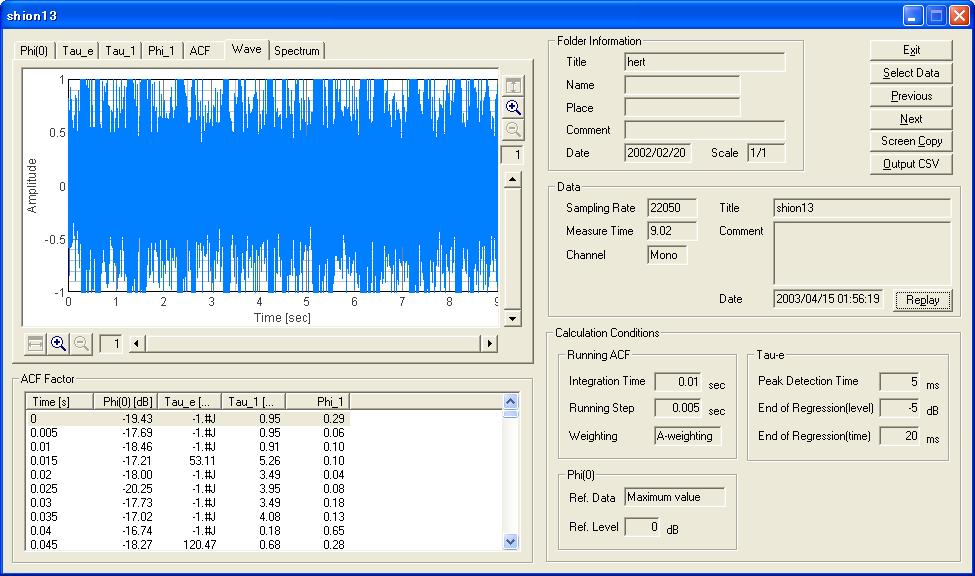This screenshot has width=975, height=576.
Task: Click the Scale field showing 1/1
Action: (766, 153)
